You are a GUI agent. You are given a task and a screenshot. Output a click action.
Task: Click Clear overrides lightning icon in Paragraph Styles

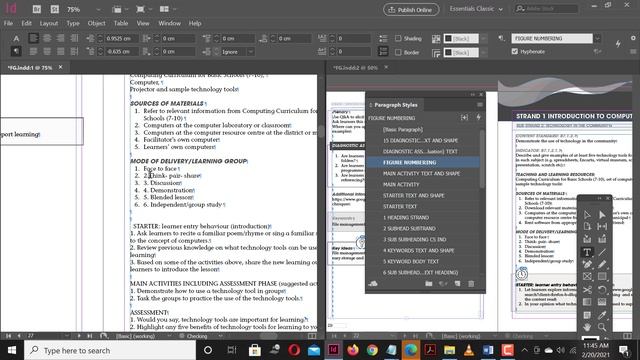[478, 118]
